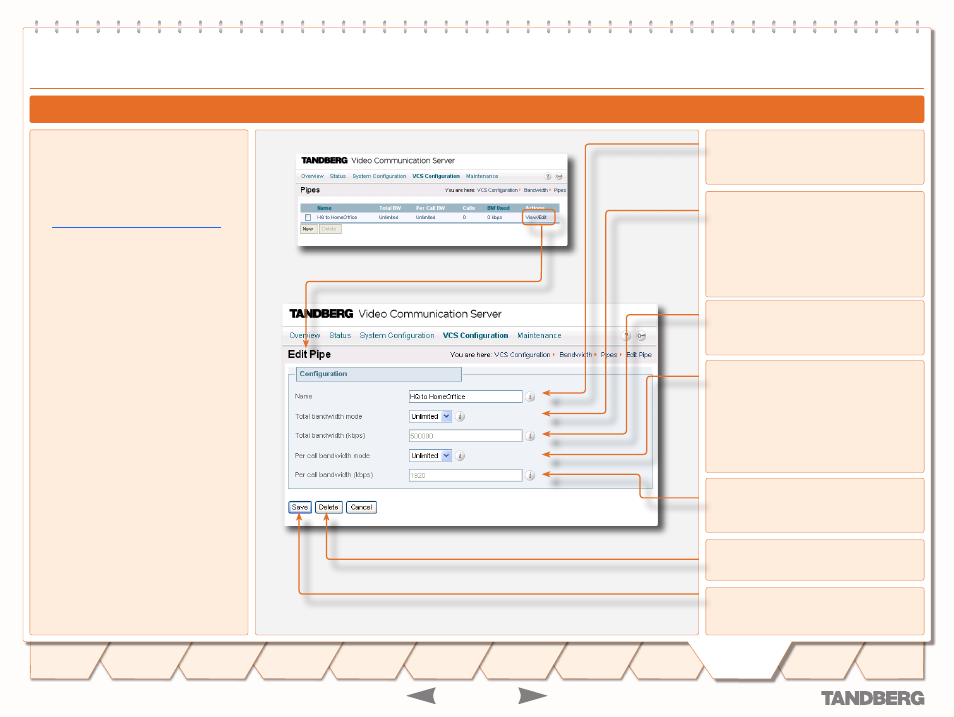Click Pipes breadcrumb on the Pipes page
The image size is (954, 717).
pyautogui.click(x=560, y=191)
